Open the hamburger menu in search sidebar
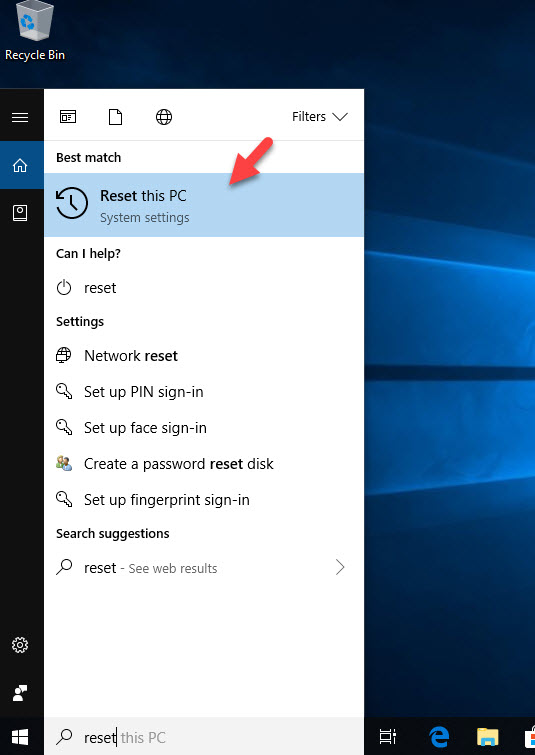The image size is (535, 755). (x=20, y=117)
